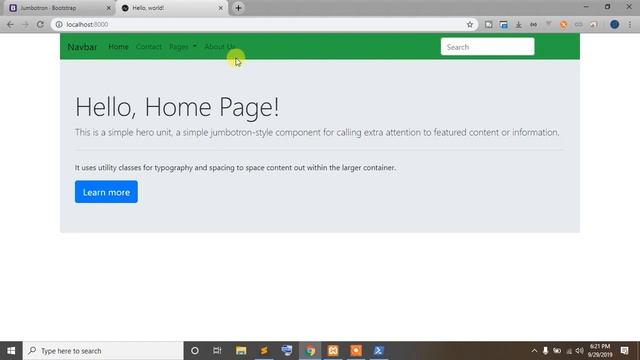The height and width of the screenshot is (360, 640).
Task: Click the Type here to search box
Action: point(103,351)
